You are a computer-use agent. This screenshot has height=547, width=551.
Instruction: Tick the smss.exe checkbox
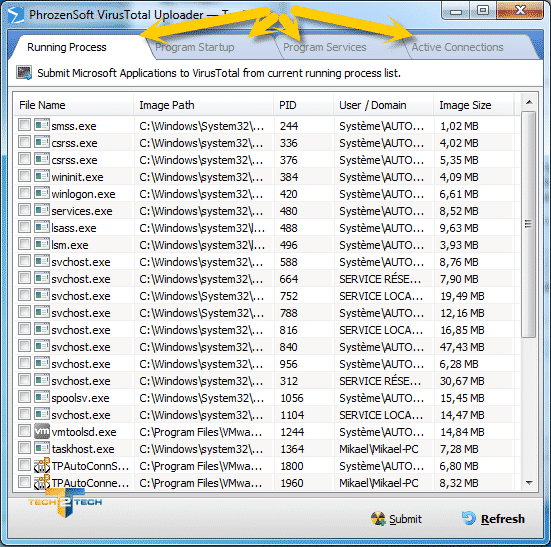point(24,124)
